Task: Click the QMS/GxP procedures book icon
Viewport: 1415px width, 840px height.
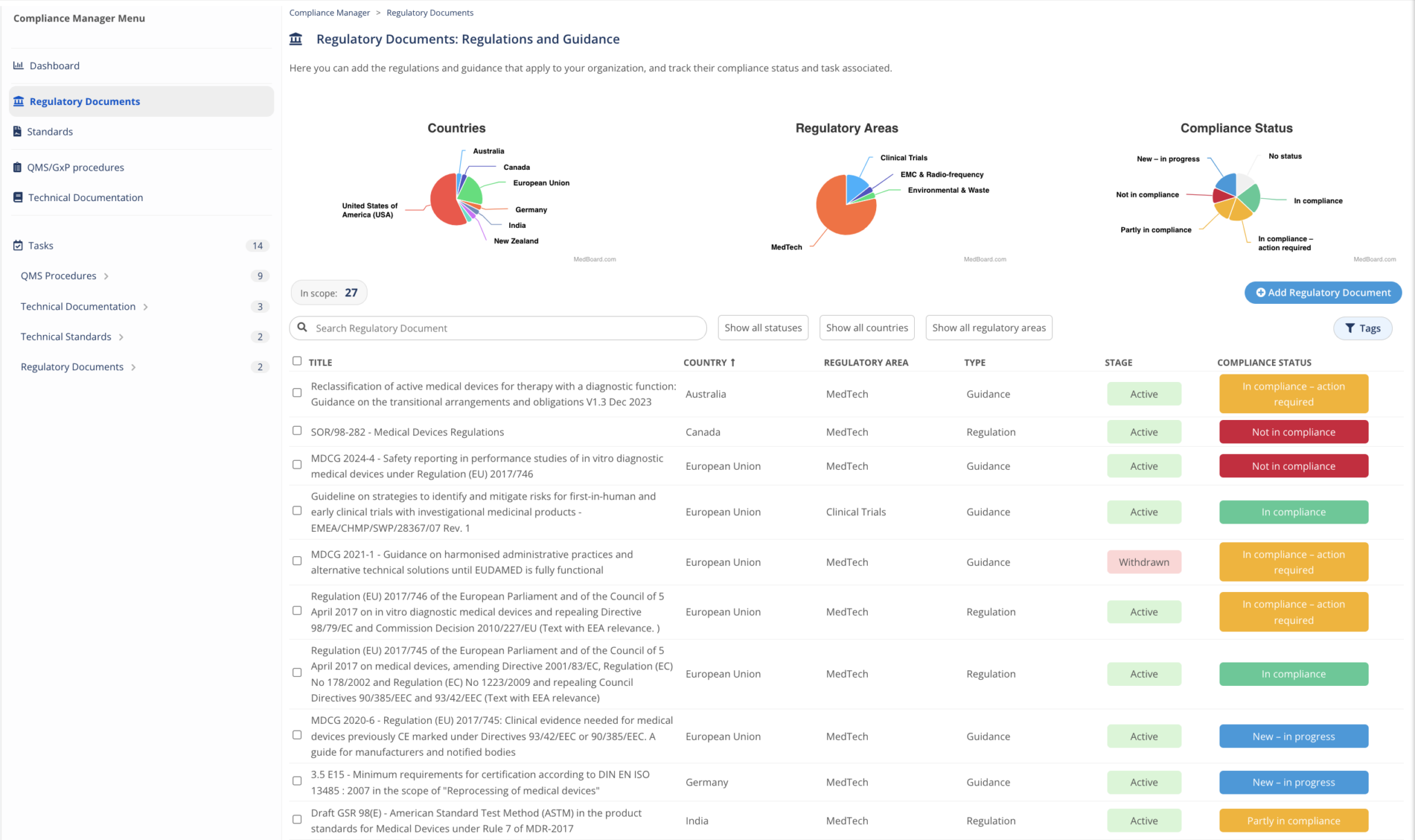Action: (x=17, y=167)
